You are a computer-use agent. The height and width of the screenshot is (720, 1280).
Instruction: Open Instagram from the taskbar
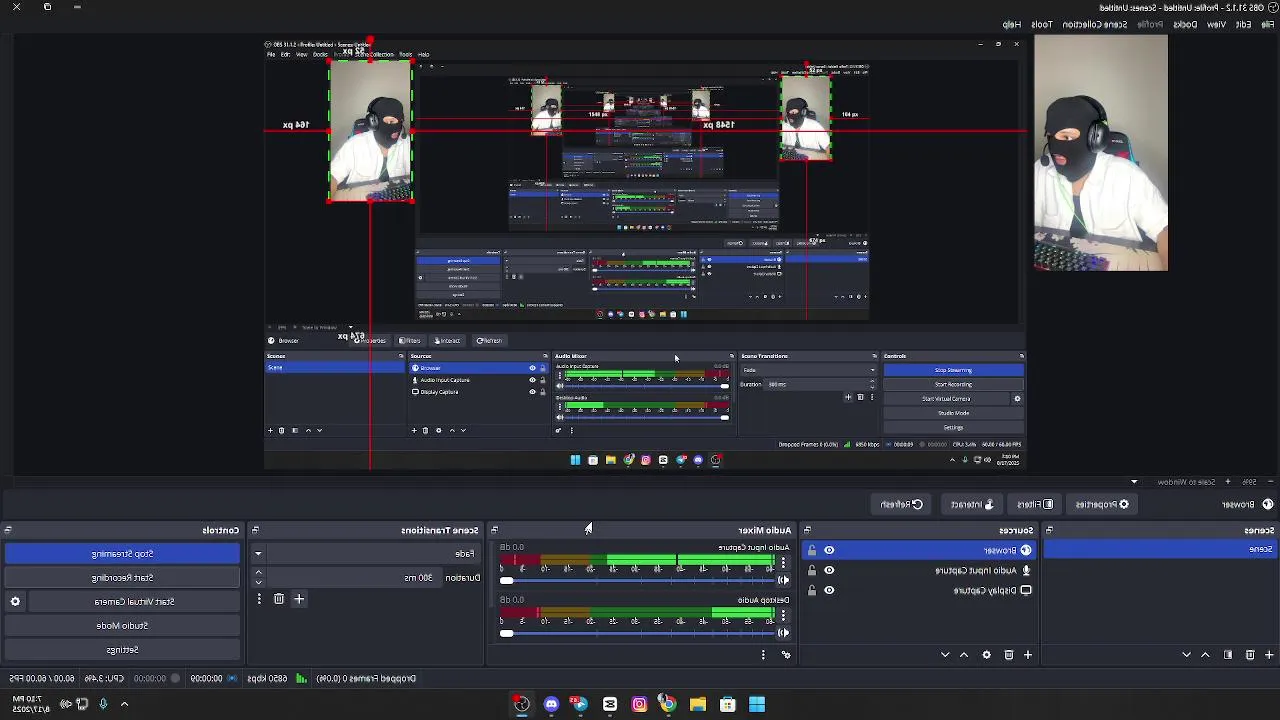click(x=639, y=704)
